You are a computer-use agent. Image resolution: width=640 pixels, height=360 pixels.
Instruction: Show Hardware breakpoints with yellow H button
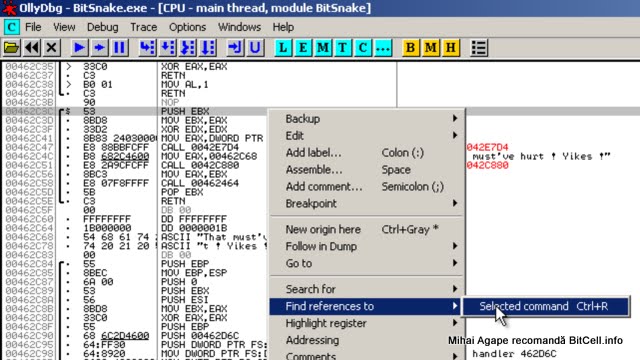click(x=451, y=48)
